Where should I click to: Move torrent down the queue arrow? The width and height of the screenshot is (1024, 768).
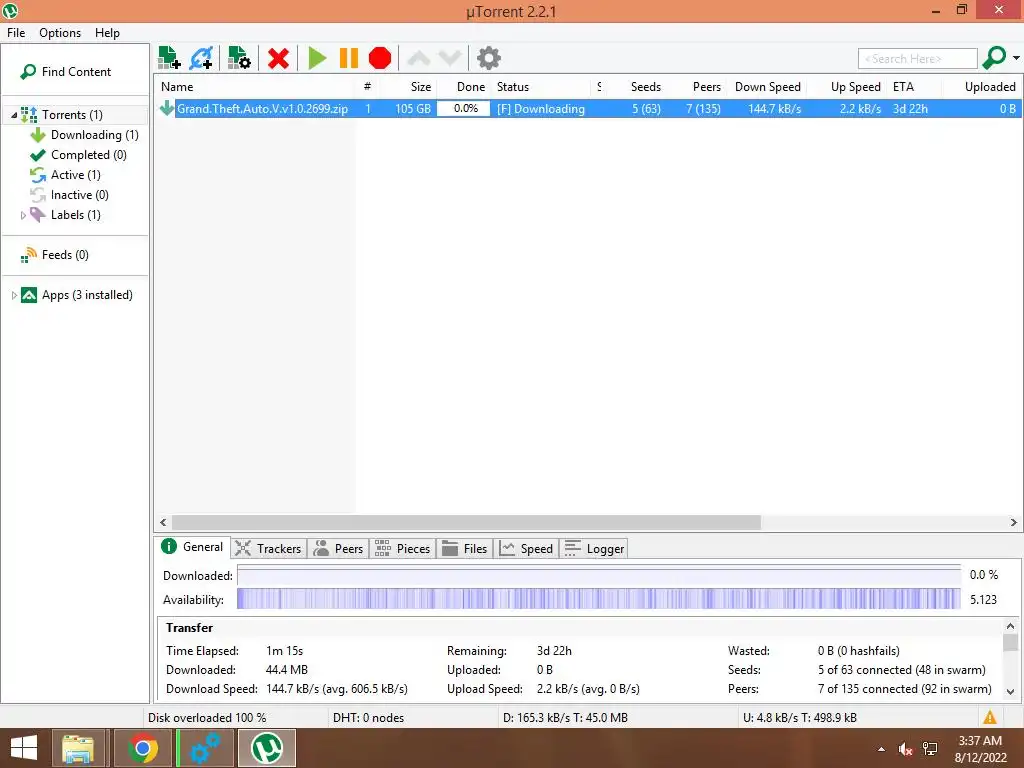pyautogui.click(x=450, y=58)
